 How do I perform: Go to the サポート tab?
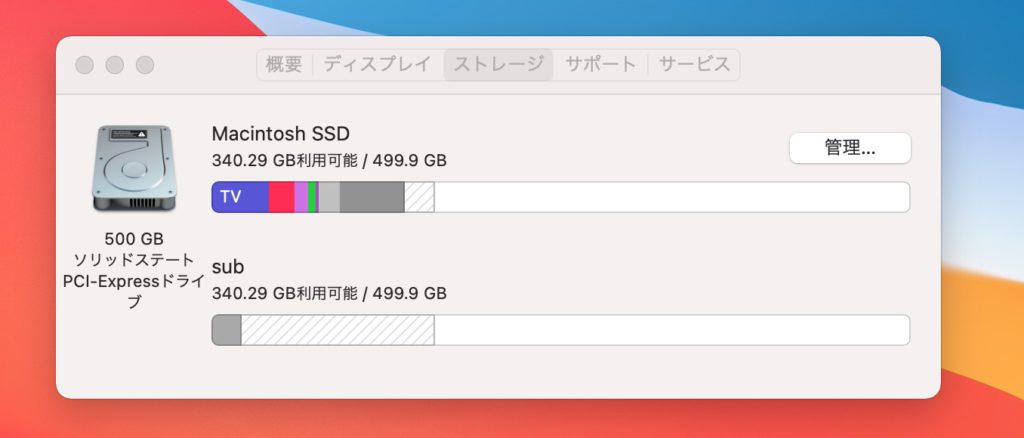(x=600, y=65)
